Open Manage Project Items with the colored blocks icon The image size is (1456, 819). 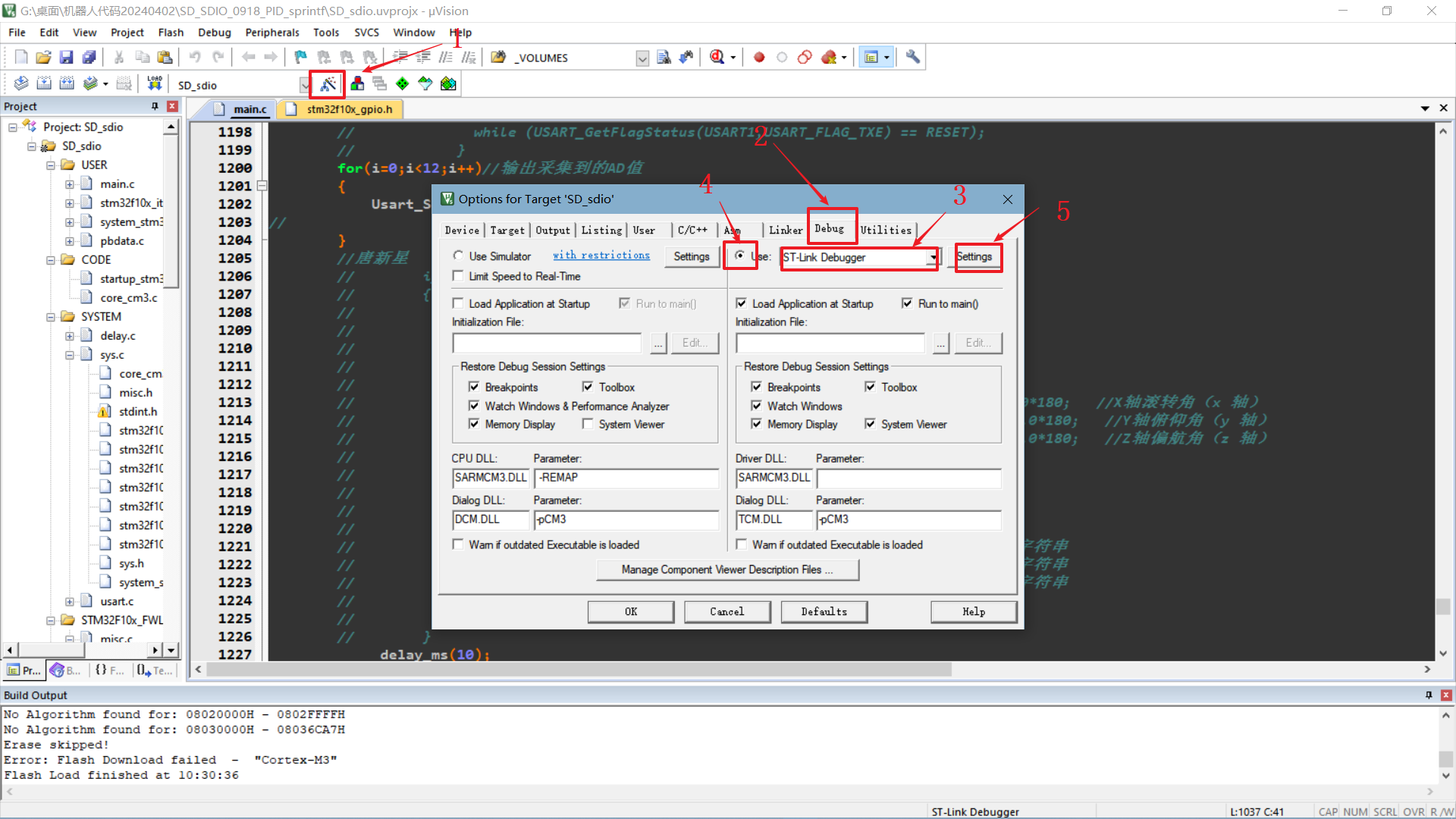pyautogui.click(x=357, y=83)
